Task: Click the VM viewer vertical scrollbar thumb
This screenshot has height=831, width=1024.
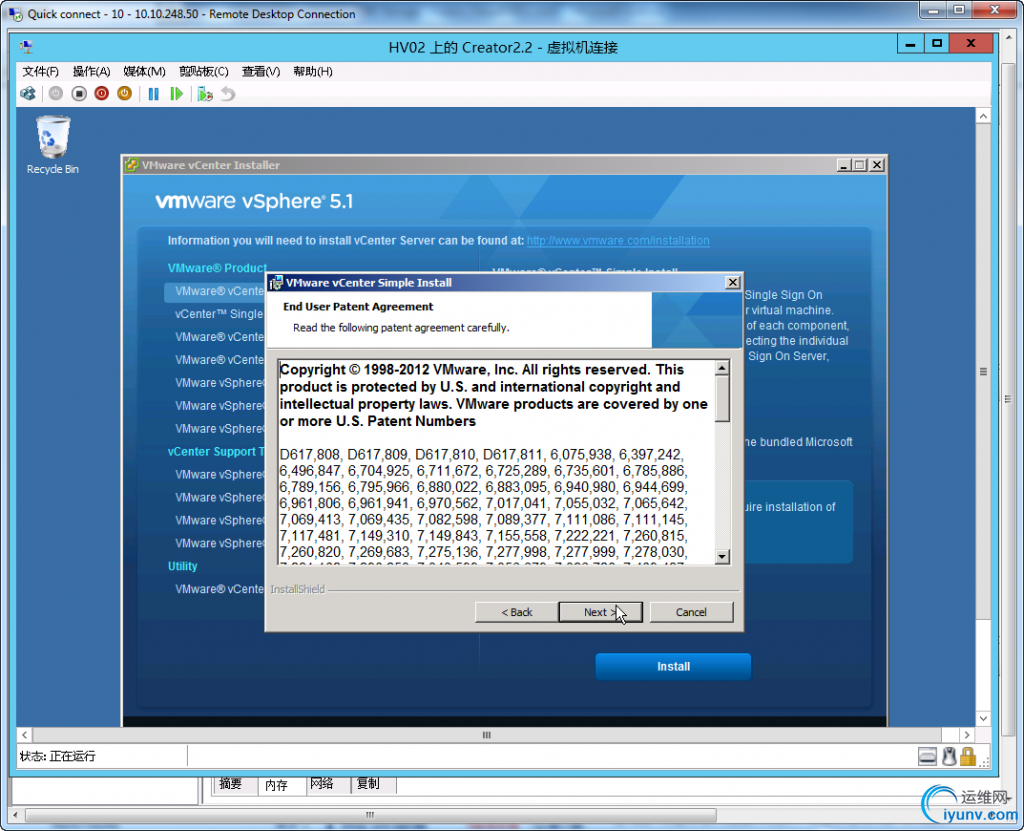Action: point(984,371)
